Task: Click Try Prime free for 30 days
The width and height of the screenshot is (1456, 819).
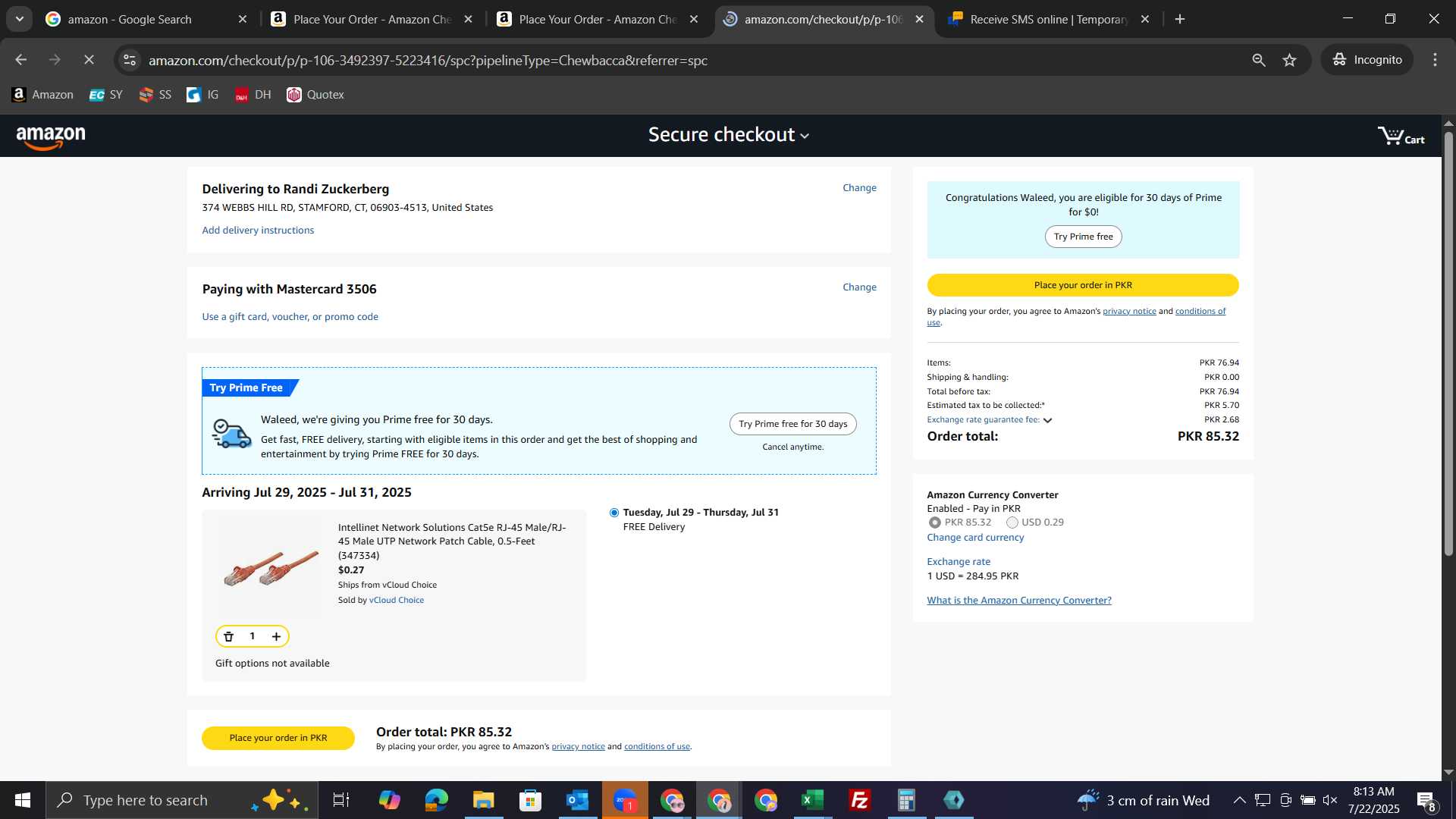Action: (793, 424)
